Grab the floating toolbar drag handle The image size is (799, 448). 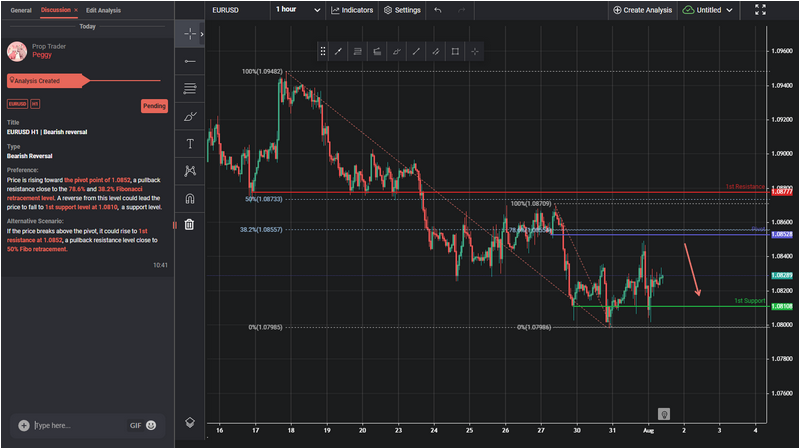point(323,51)
